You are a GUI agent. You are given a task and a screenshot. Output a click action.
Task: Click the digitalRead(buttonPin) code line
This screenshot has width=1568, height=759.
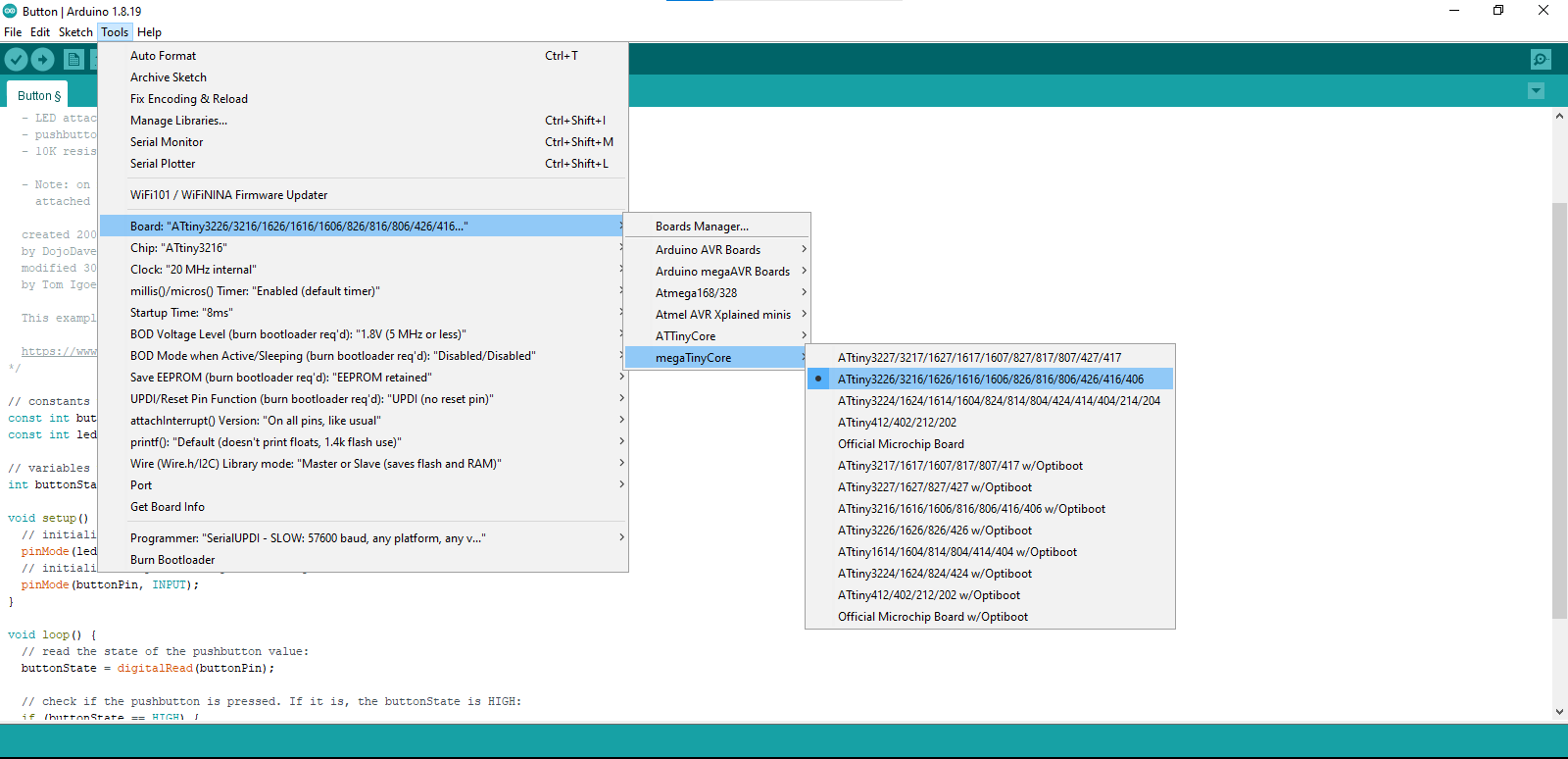point(148,669)
